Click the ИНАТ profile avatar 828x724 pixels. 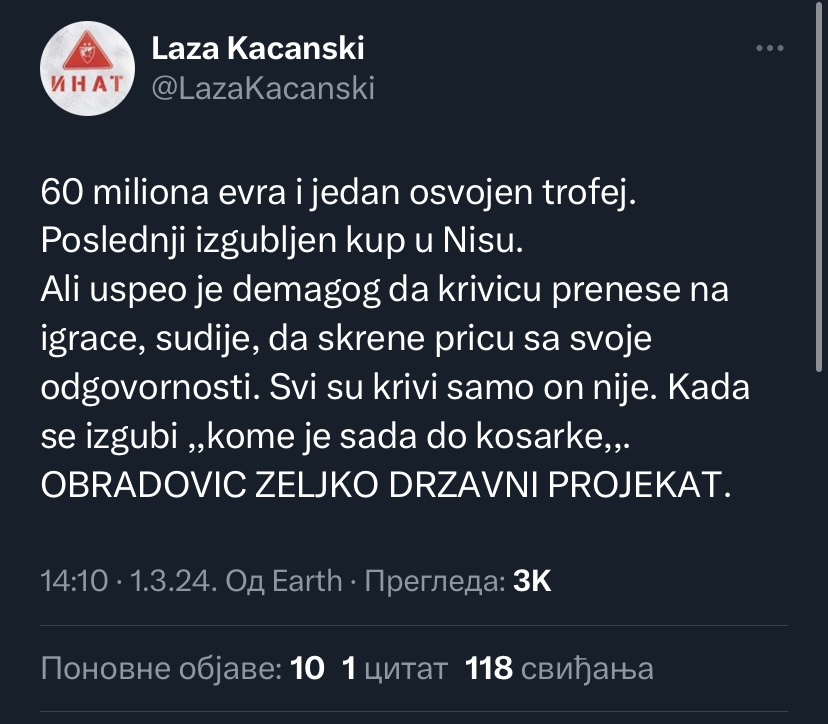86,70
